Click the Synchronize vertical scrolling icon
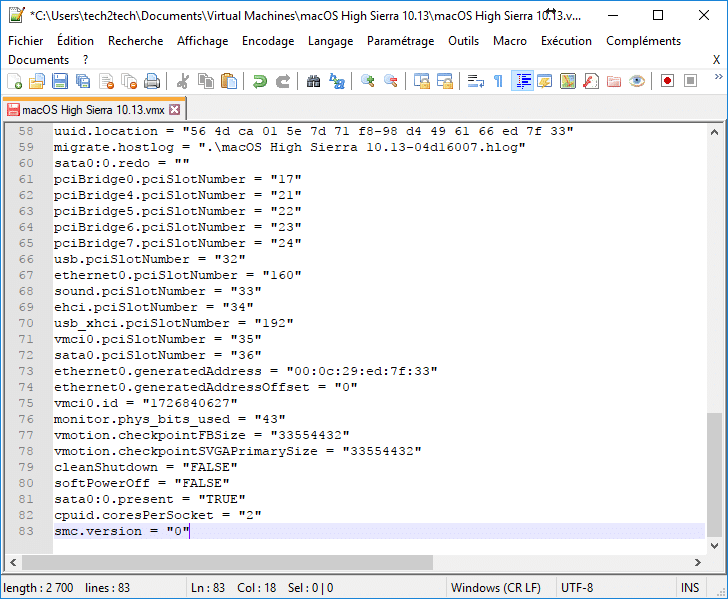This screenshot has width=728, height=599. pos(422,82)
